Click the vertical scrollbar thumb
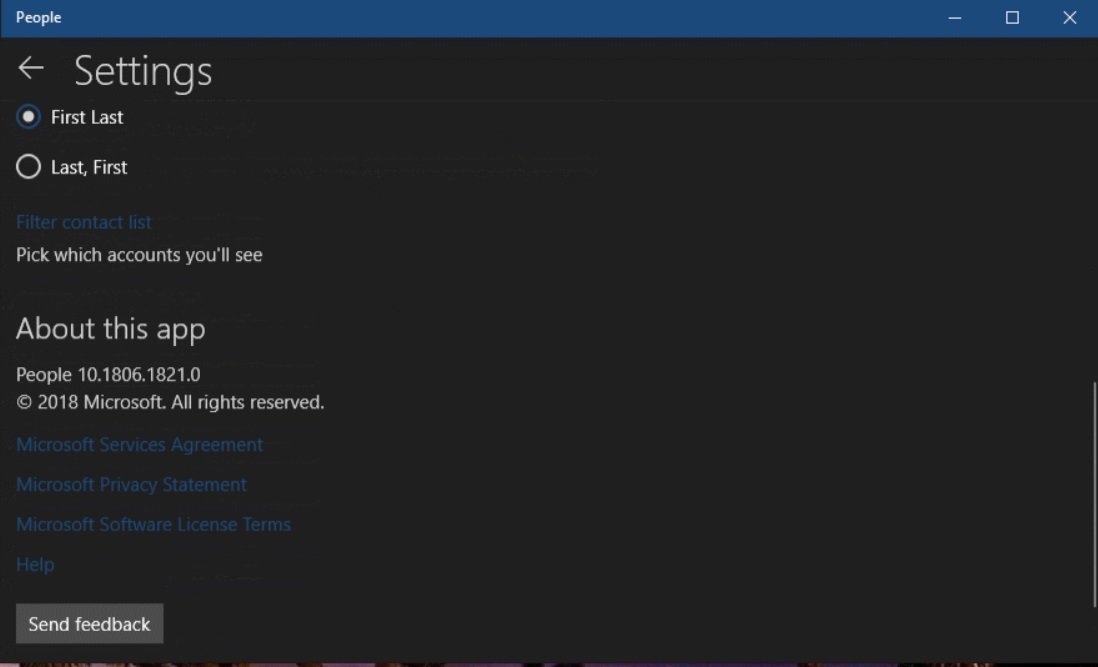This screenshot has height=667, width=1098. pyautogui.click(x=1094, y=494)
